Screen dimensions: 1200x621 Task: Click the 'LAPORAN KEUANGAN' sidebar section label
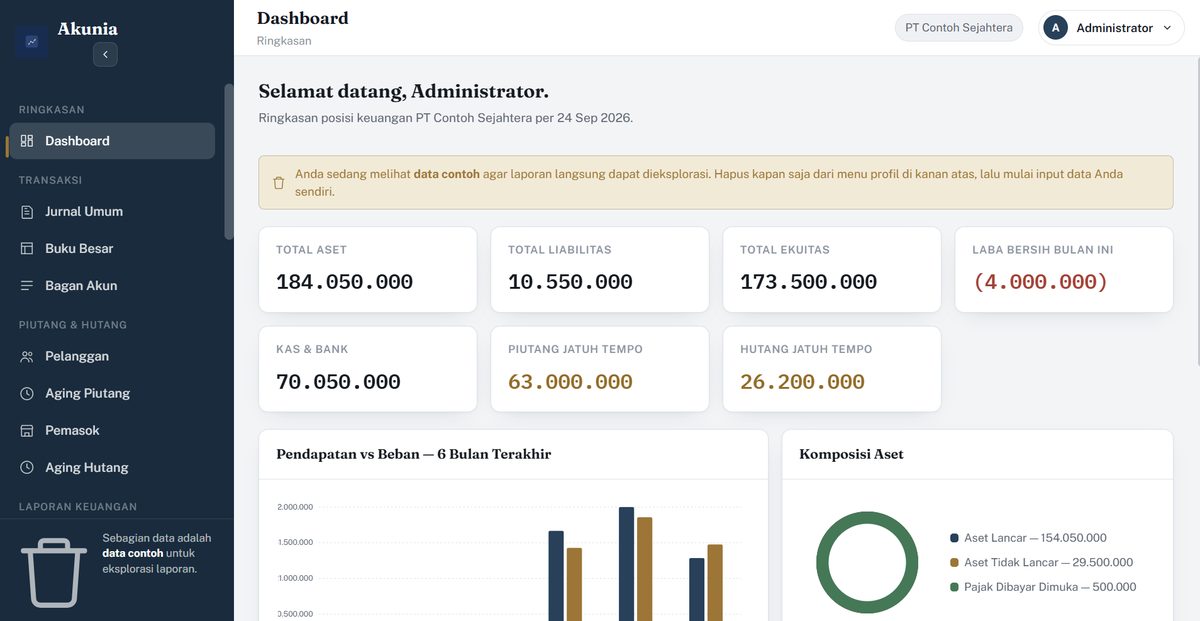78,507
